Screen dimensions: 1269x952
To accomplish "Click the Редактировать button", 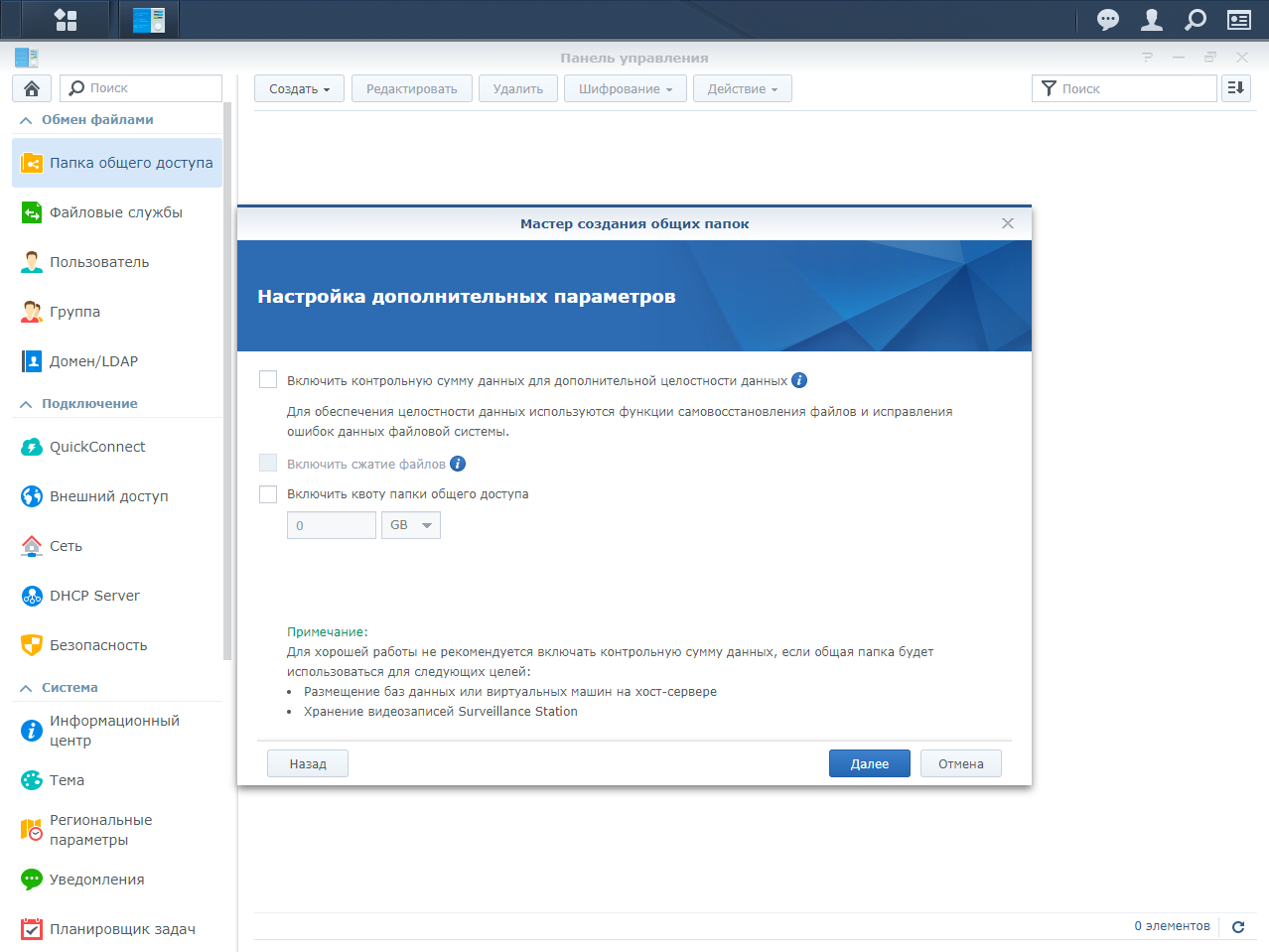I will (412, 88).
